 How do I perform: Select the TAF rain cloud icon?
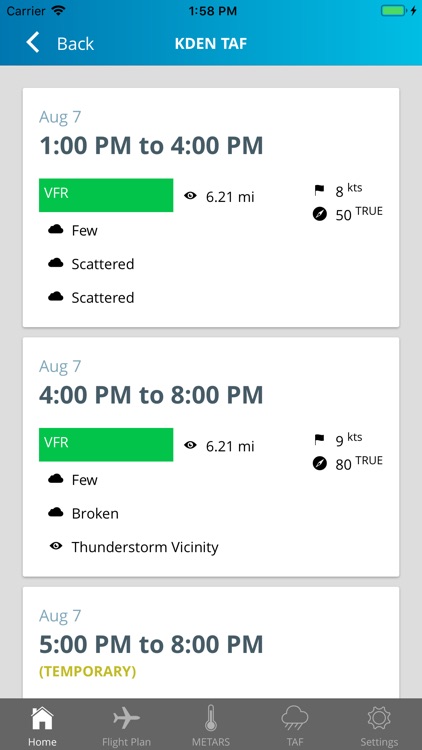pyautogui.click(x=295, y=719)
